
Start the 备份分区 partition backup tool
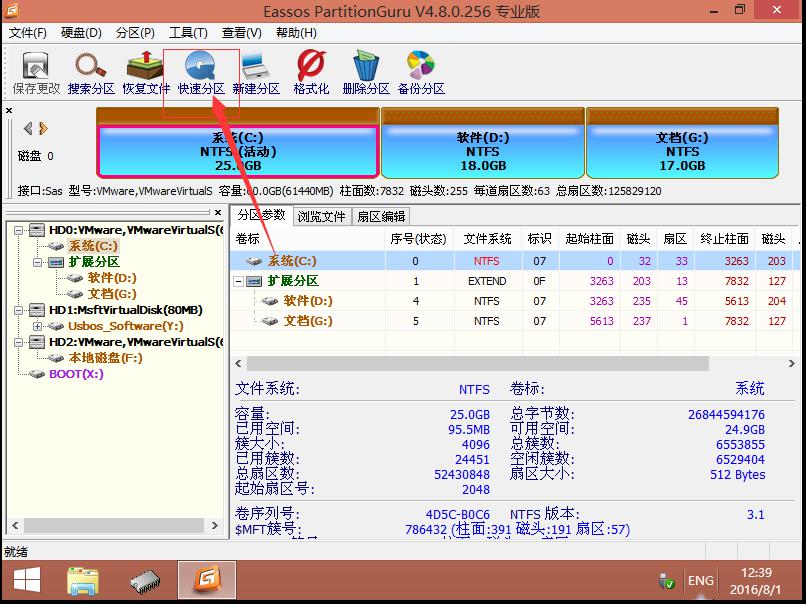tap(420, 70)
